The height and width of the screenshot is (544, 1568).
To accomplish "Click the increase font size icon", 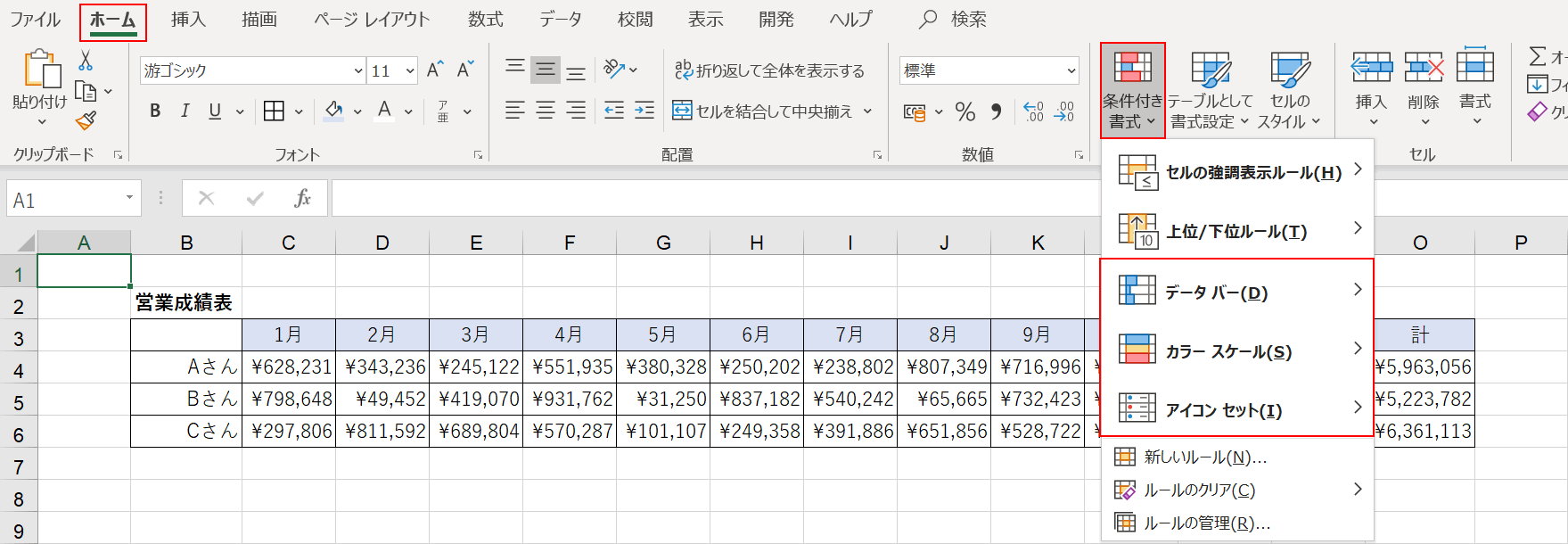I will point(435,70).
